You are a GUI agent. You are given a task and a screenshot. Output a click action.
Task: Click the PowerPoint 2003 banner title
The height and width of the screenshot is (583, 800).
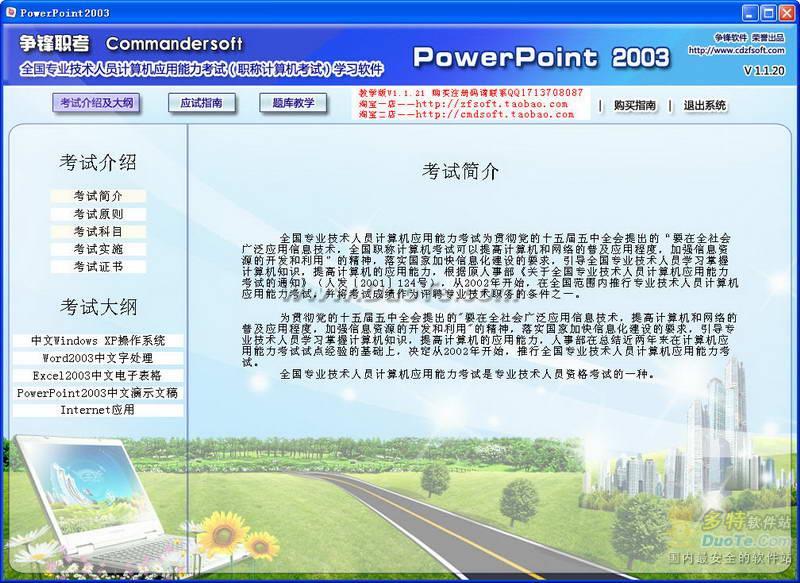coord(541,58)
